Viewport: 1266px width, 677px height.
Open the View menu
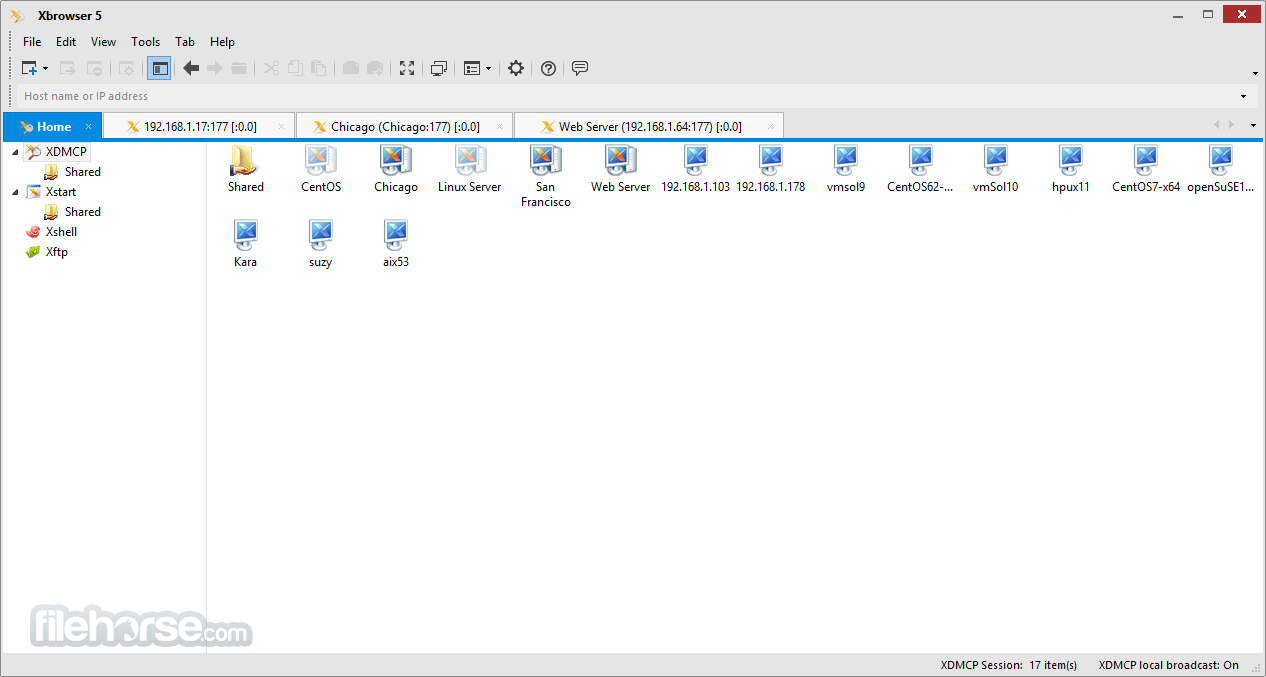click(103, 42)
